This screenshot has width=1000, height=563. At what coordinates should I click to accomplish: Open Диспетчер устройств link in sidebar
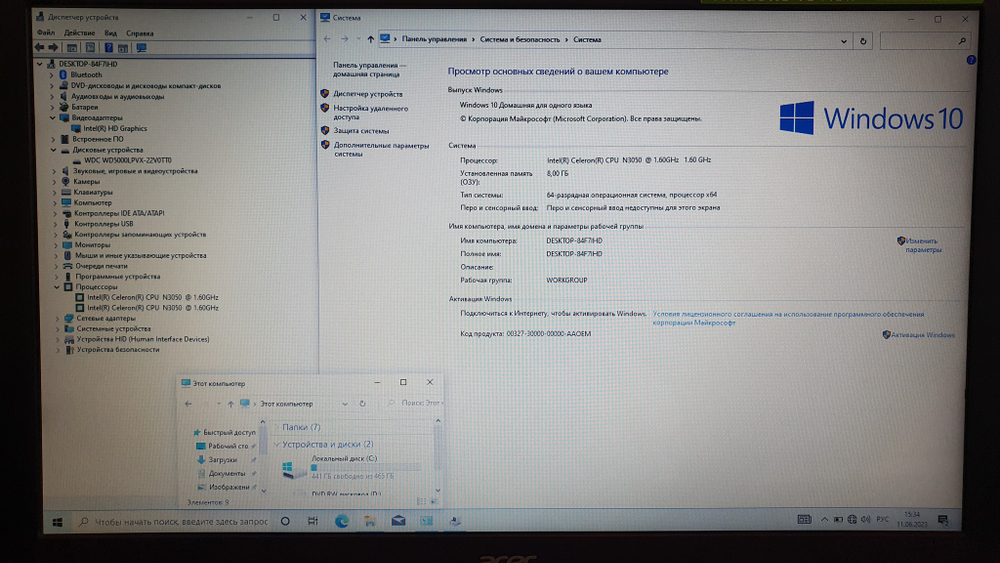pos(368,94)
